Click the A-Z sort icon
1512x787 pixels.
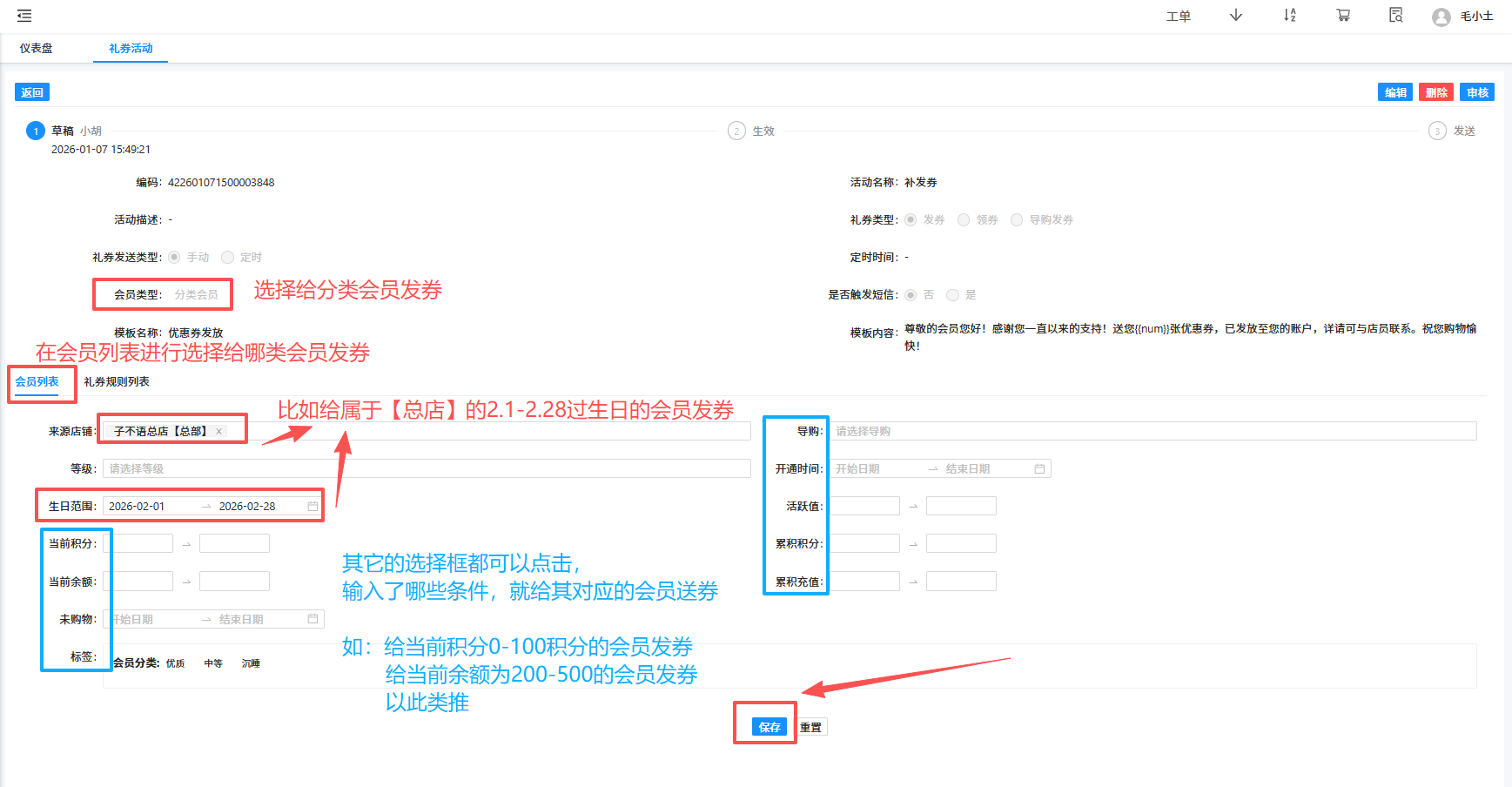[1289, 16]
